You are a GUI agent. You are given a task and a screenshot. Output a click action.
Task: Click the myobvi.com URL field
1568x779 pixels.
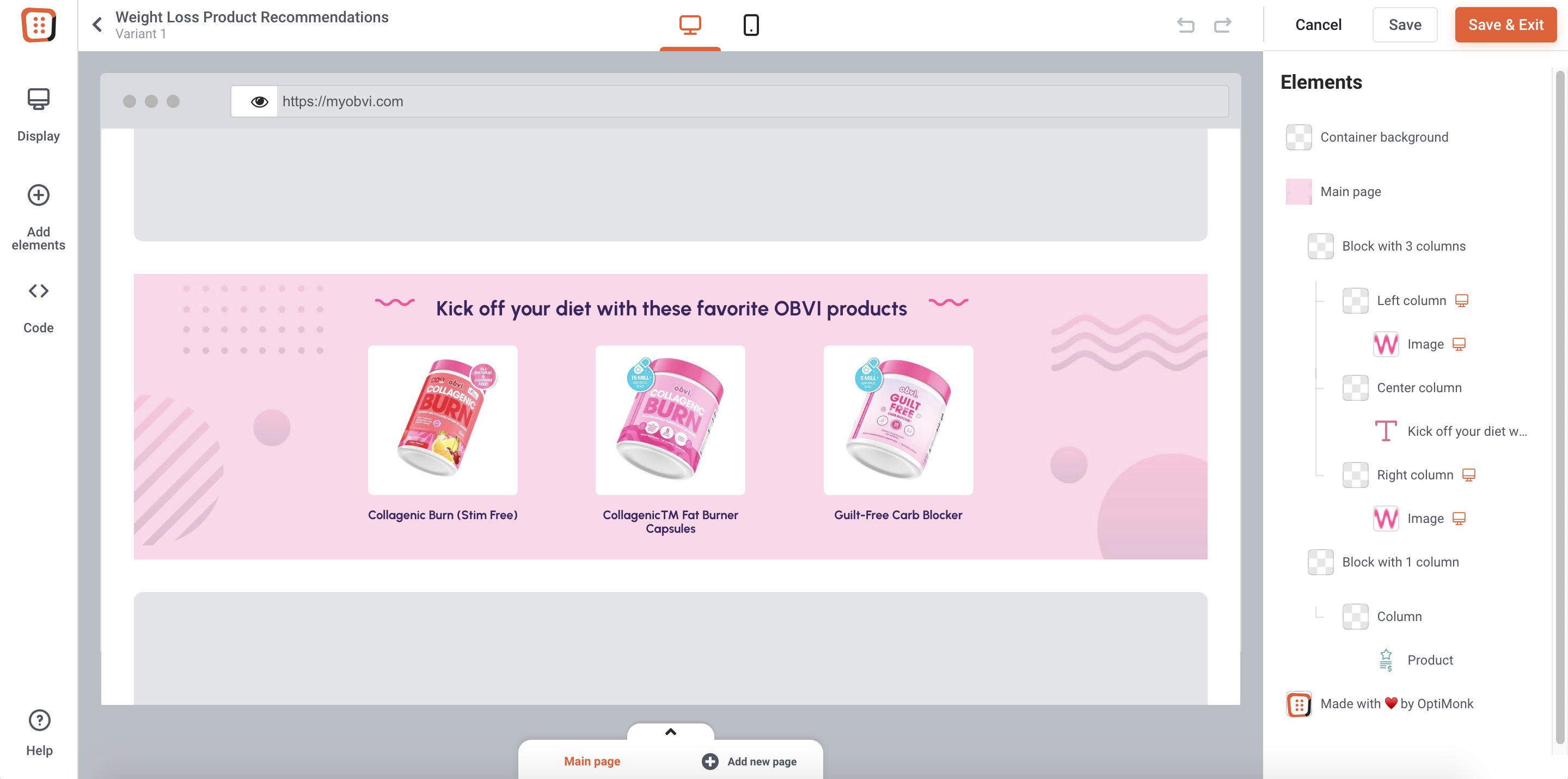coord(752,102)
